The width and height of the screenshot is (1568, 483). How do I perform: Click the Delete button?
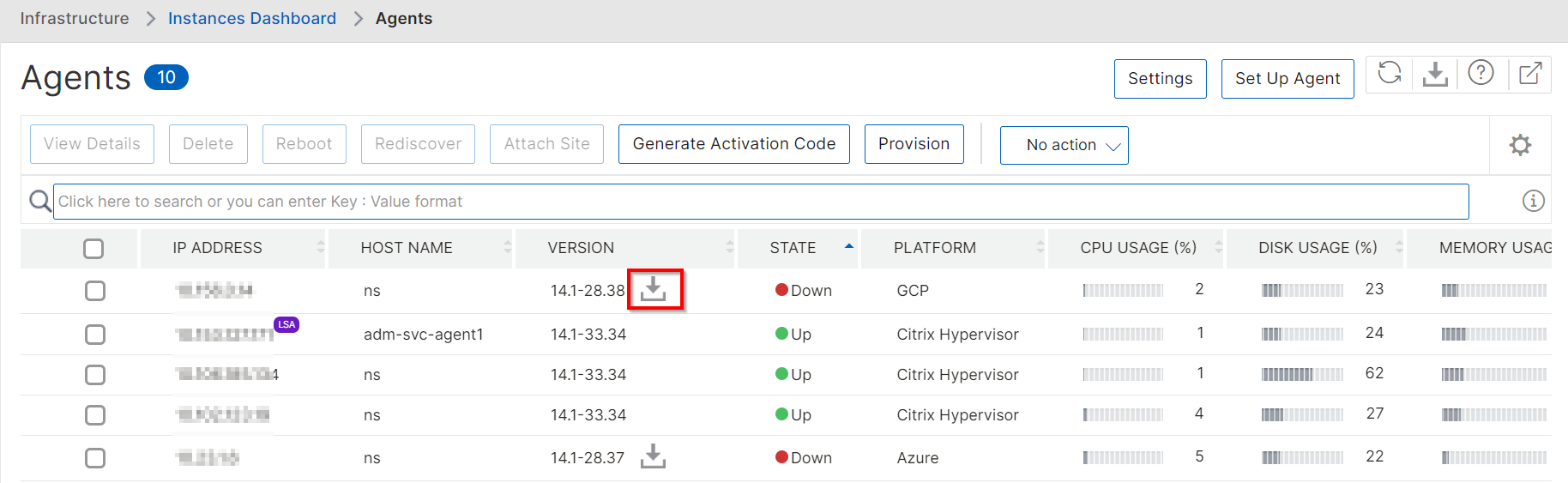[208, 144]
